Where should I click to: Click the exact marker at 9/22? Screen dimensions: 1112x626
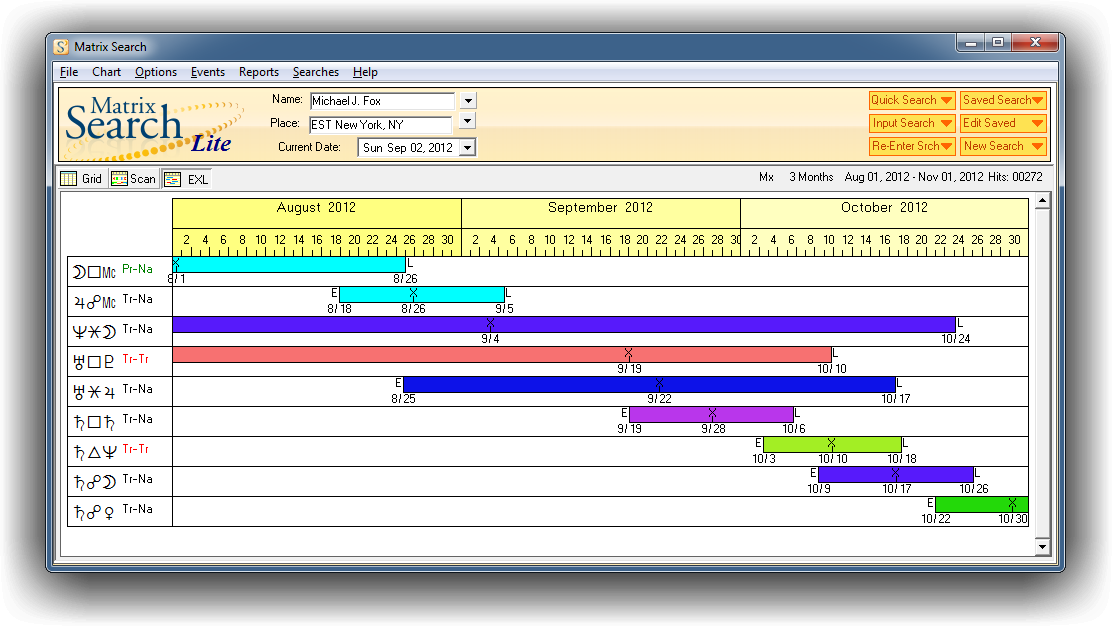click(x=659, y=384)
